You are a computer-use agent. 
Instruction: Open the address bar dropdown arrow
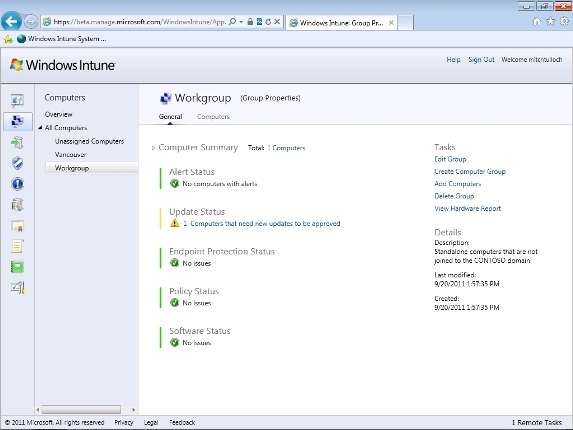tap(241, 22)
